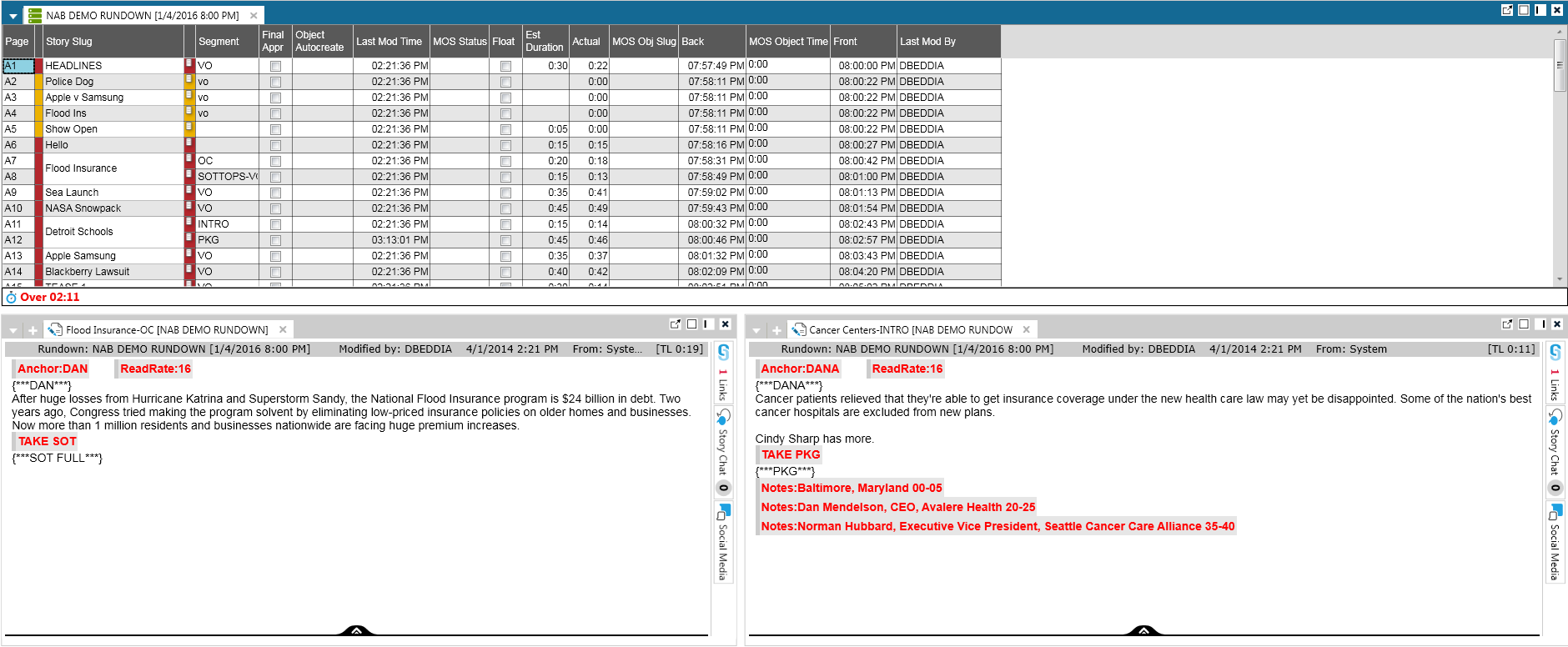The height and width of the screenshot is (647, 1568).
Task: Close the NAB DEMO RUNDOWN tab
Action: 254,15
